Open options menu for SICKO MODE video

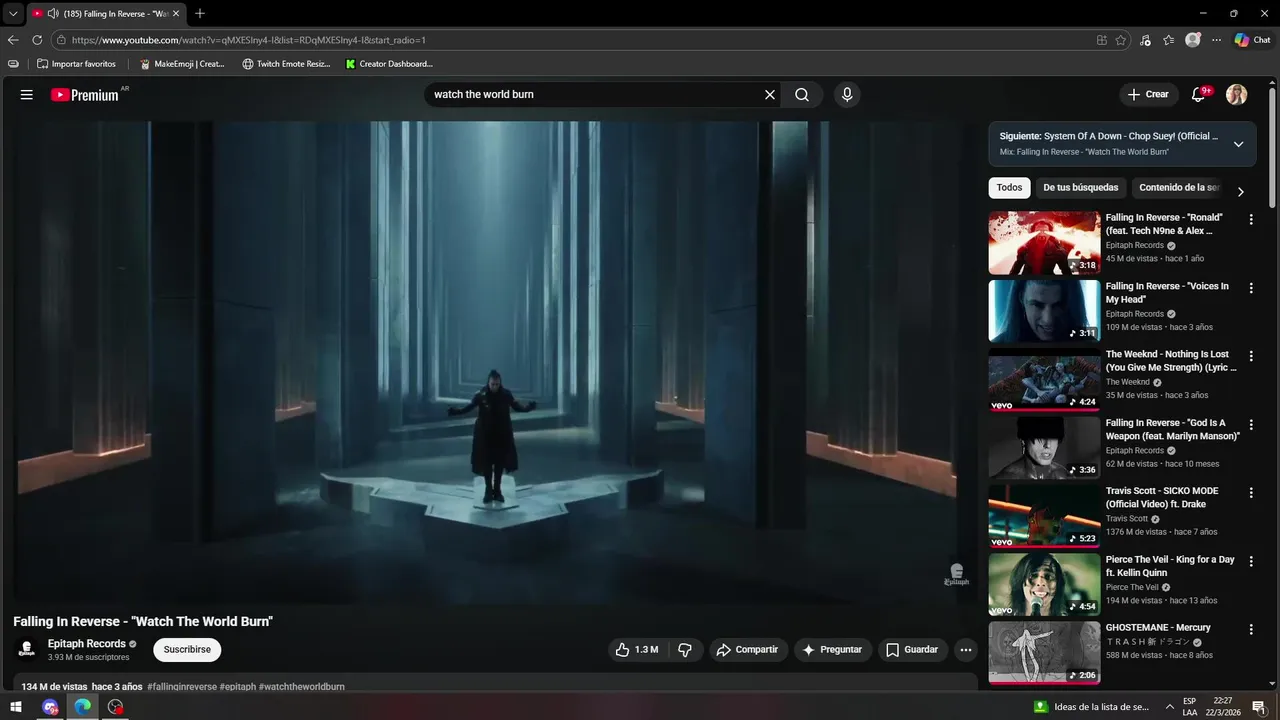(x=1251, y=493)
